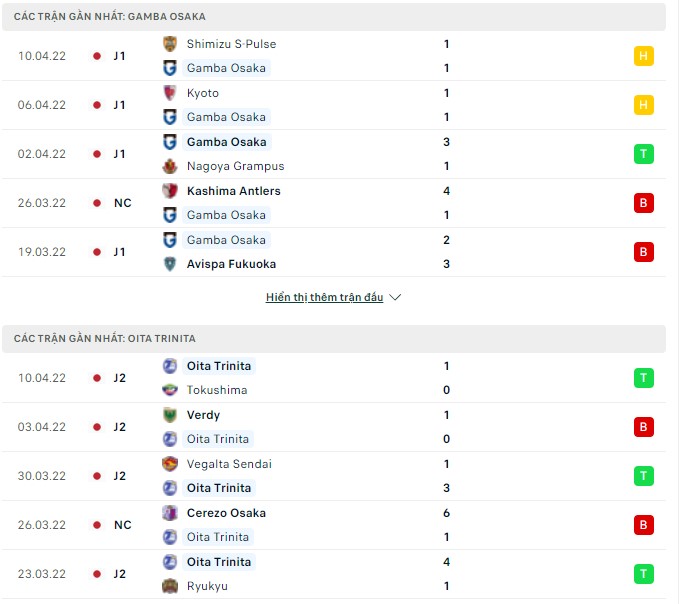This screenshot has width=679, height=604.
Task: Click red B badge for Verdy match
Action: (x=644, y=427)
